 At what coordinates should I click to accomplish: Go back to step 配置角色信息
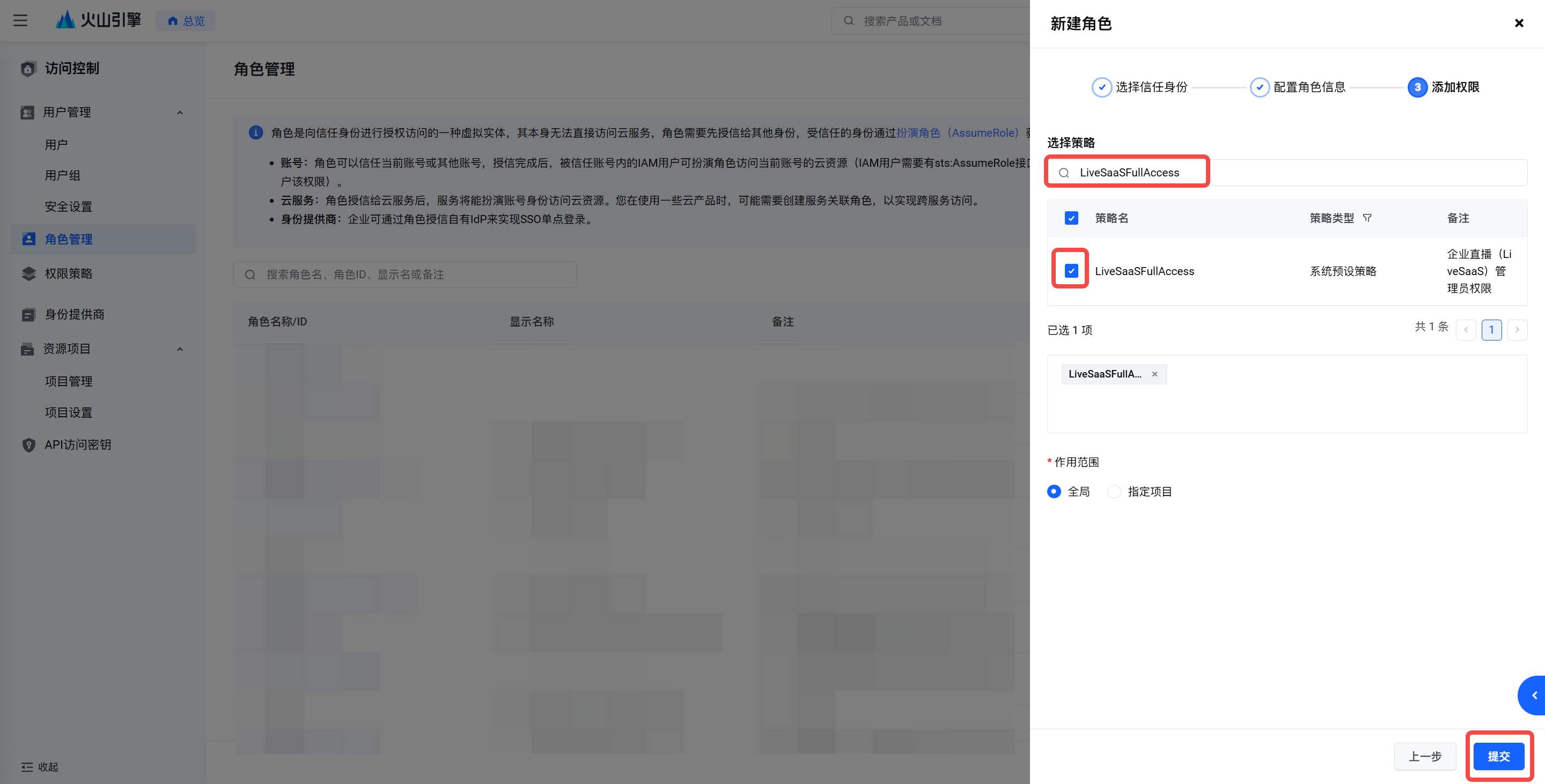(1297, 87)
